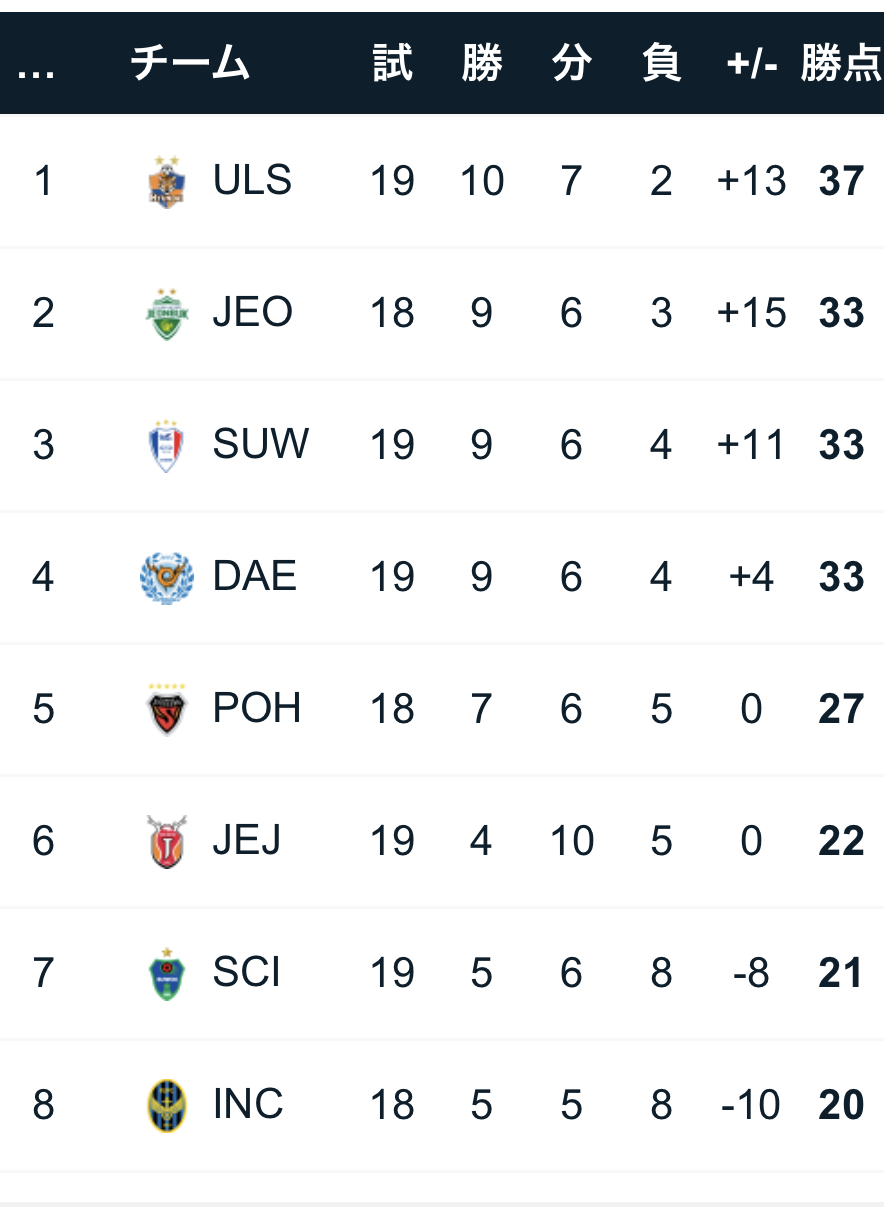Viewport: 884px width, 1207px height.
Task: Click the 勝 wins column header
Action: [x=481, y=64]
